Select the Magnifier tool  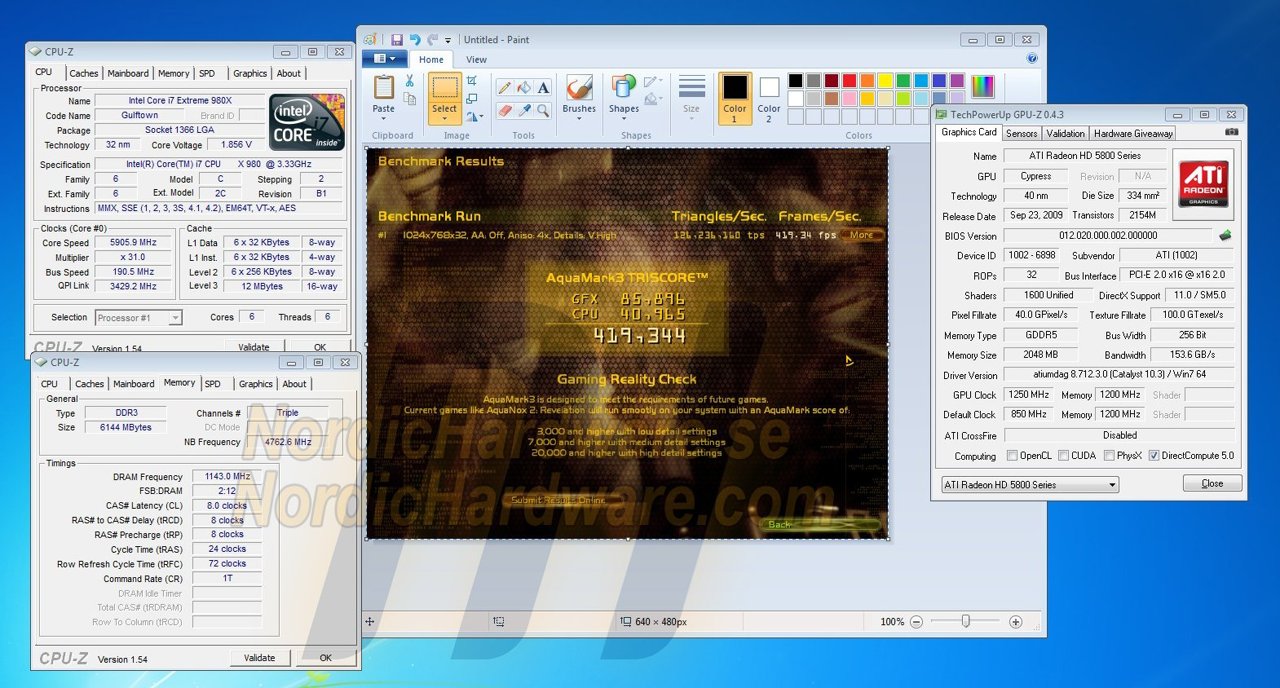click(543, 110)
